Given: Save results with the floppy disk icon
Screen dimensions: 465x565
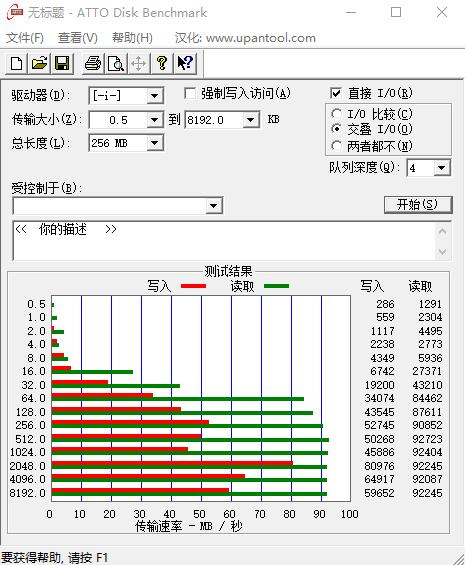Looking at the screenshot, I should pos(62,63).
